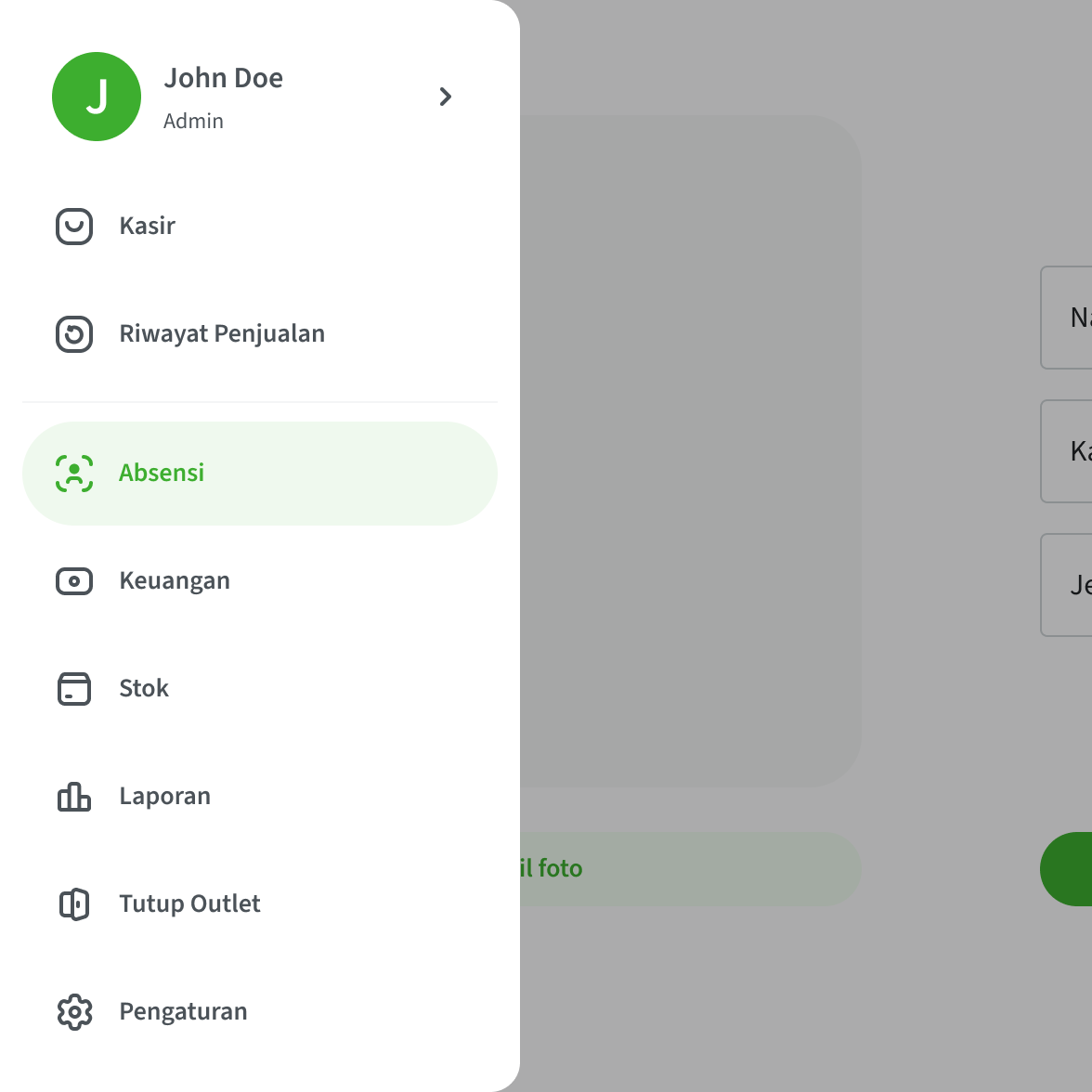Screen dimensions: 1092x1092
Task: Choose Tutup Outlet menu label
Action: click(189, 903)
